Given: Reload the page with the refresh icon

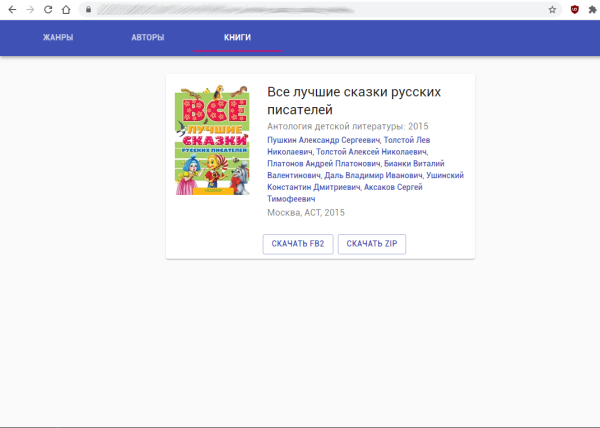Looking at the screenshot, I should tap(48, 10).
